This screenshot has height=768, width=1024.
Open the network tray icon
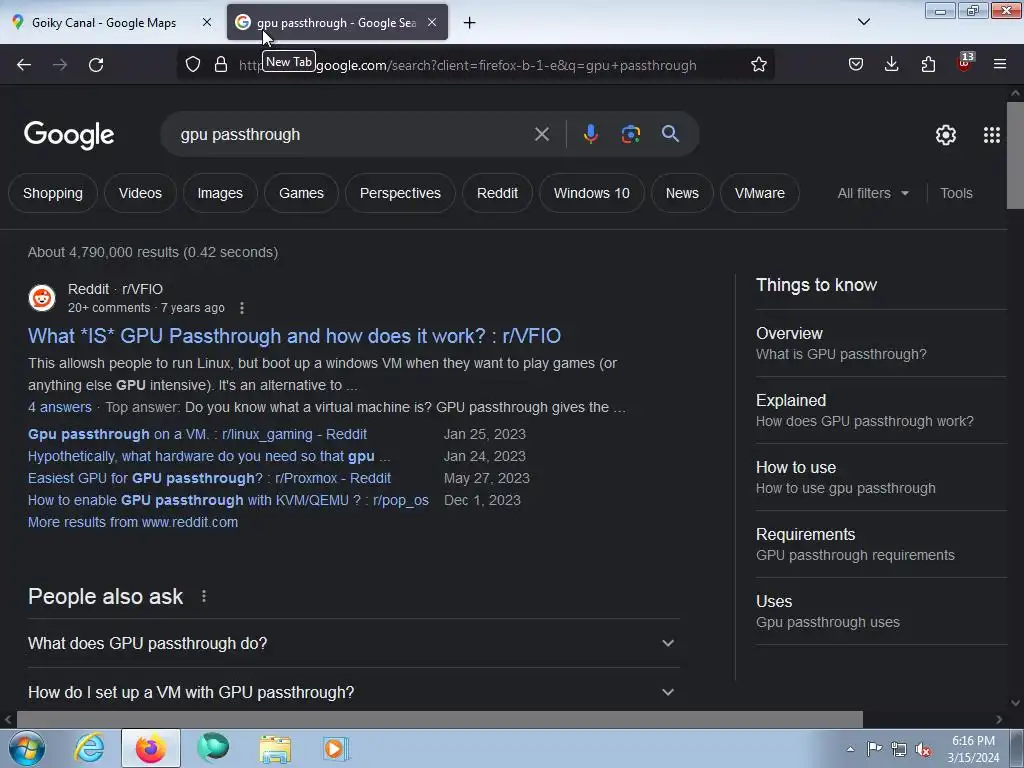(899, 749)
